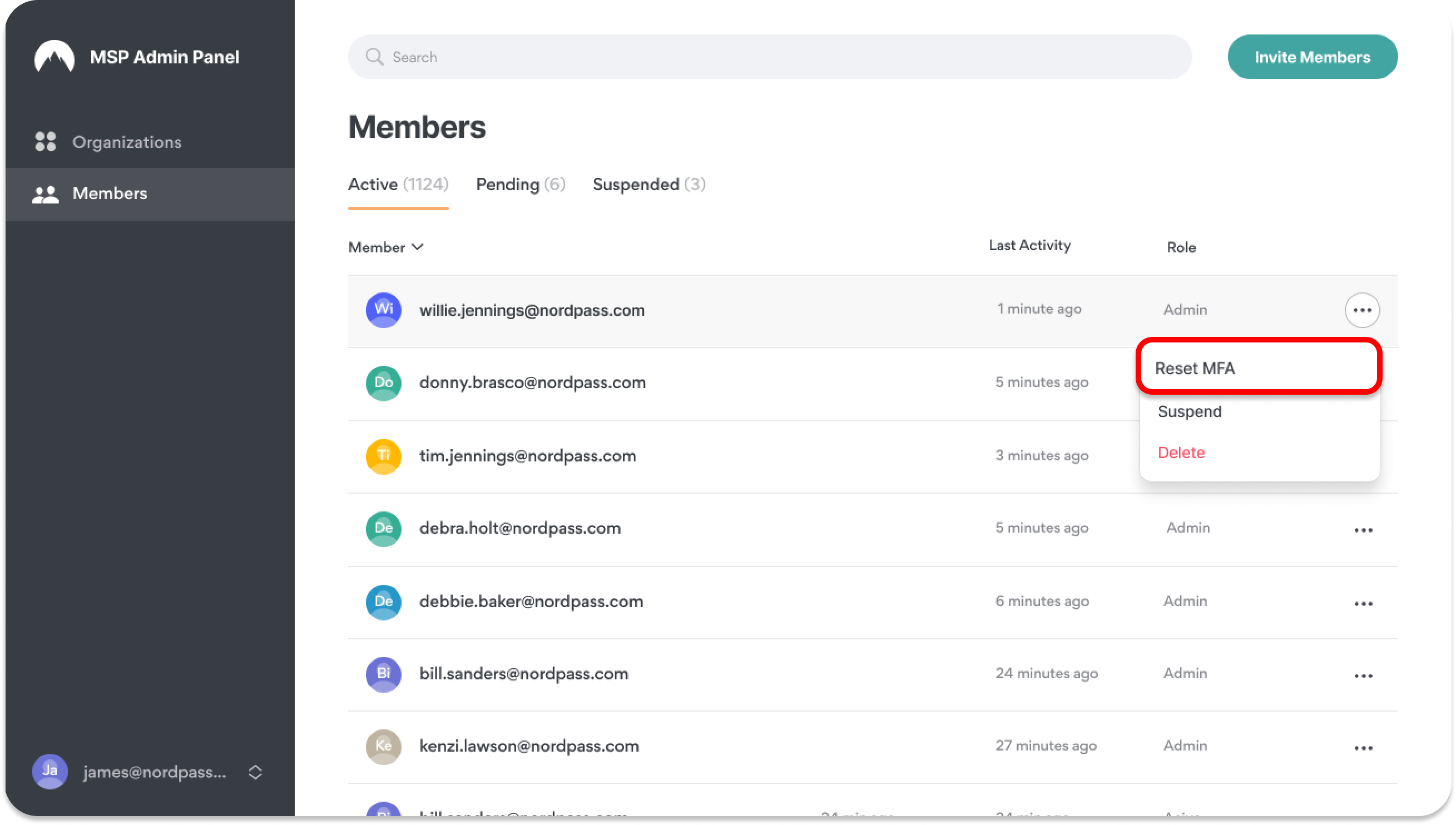Open three-dot menu for debbie.baker row
The height and width of the screenshot is (825, 1456).
[1363, 603]
